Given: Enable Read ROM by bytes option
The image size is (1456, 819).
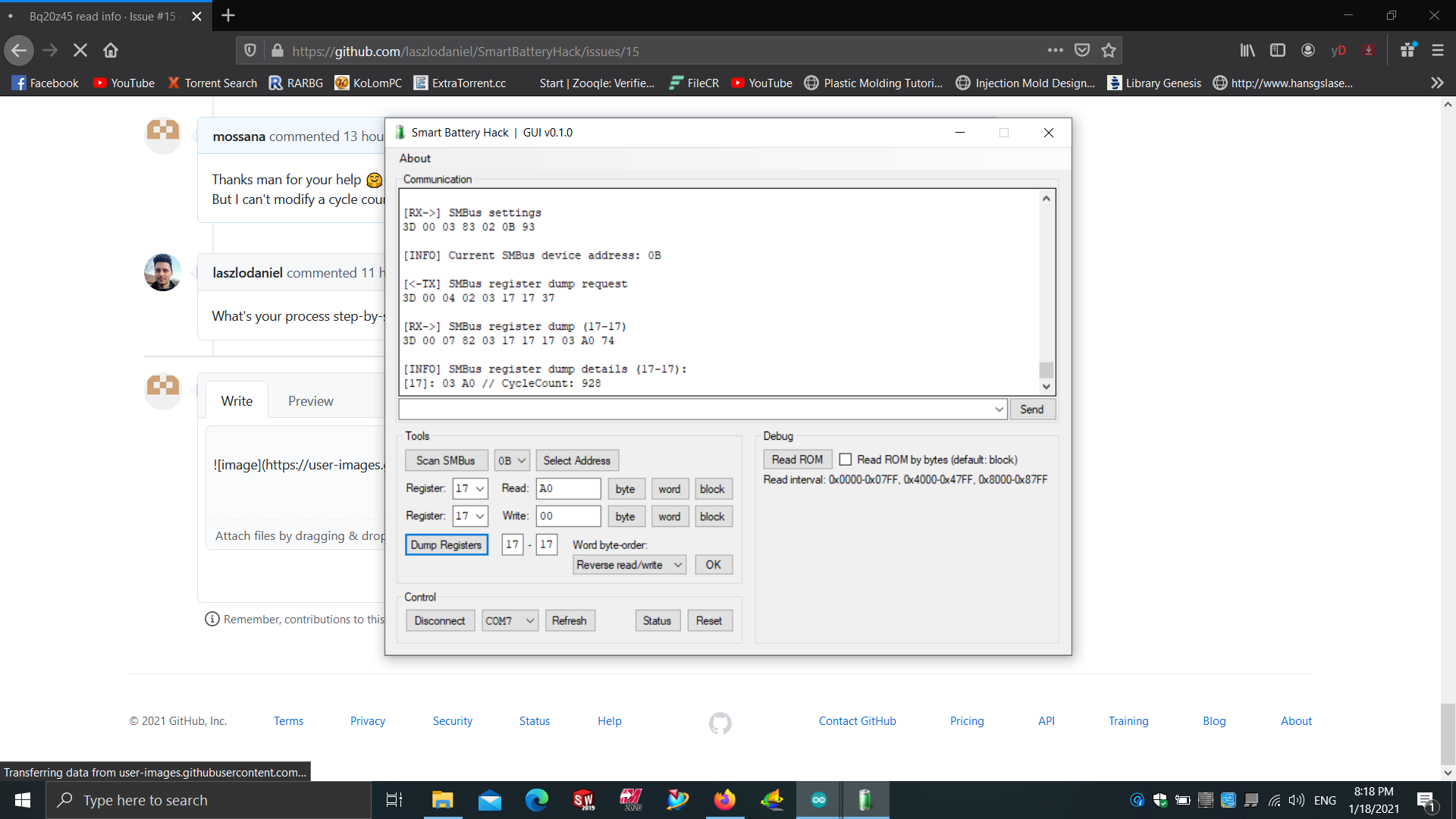Looking at the screenshot, I should (x=846, y=459).
